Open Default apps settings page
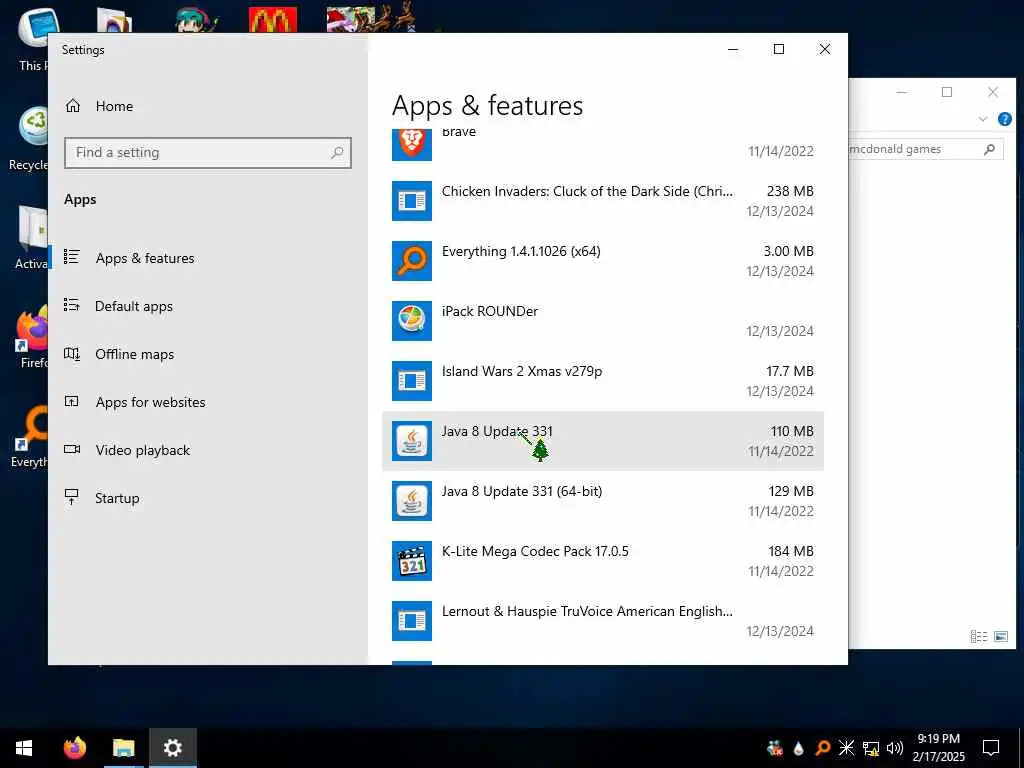This screenshot has width=1024, height=768. pos(134,306)
